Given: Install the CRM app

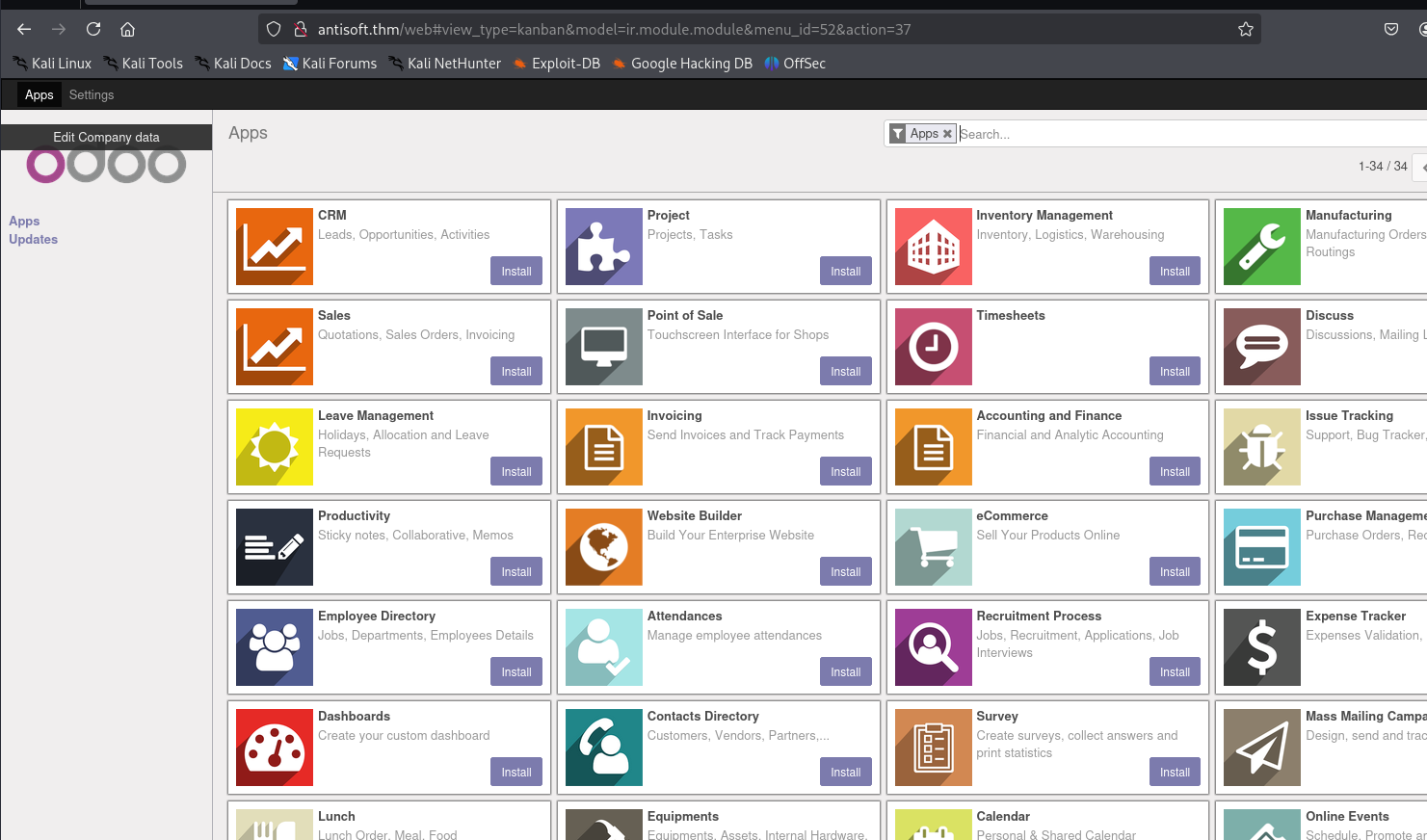Looking at the screenshot, I should [516, 272].
